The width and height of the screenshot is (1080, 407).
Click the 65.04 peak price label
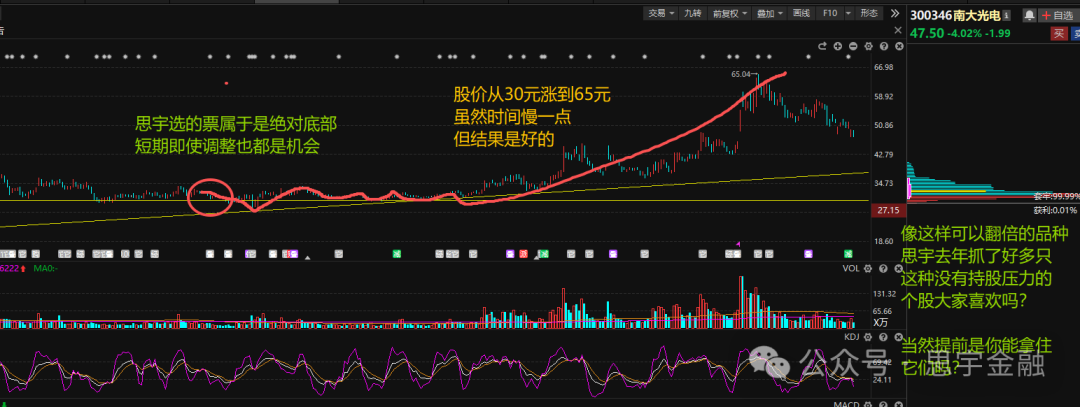pos(741,74)
